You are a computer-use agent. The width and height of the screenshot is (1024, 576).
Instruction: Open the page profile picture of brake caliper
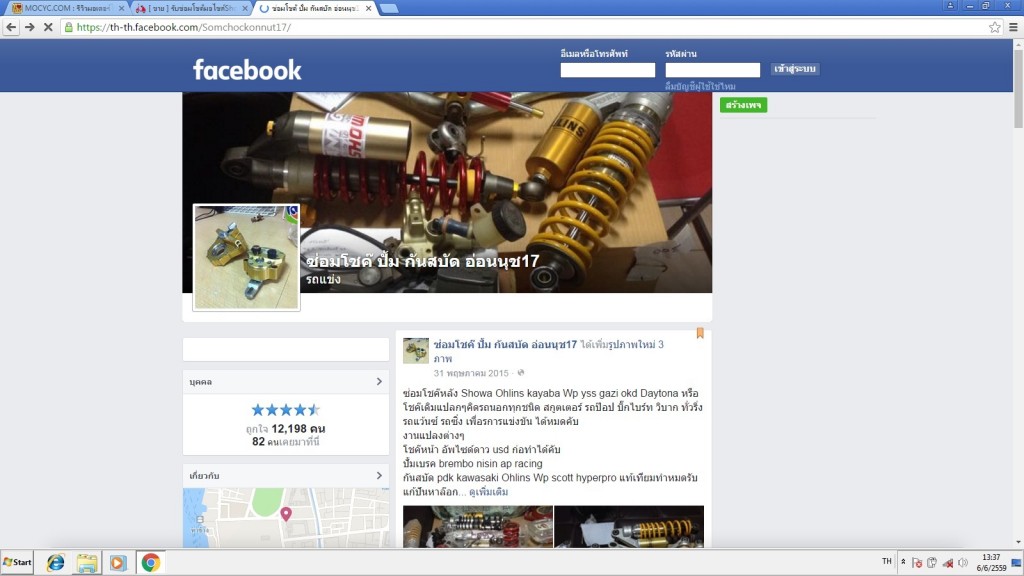tap(246, 257)
